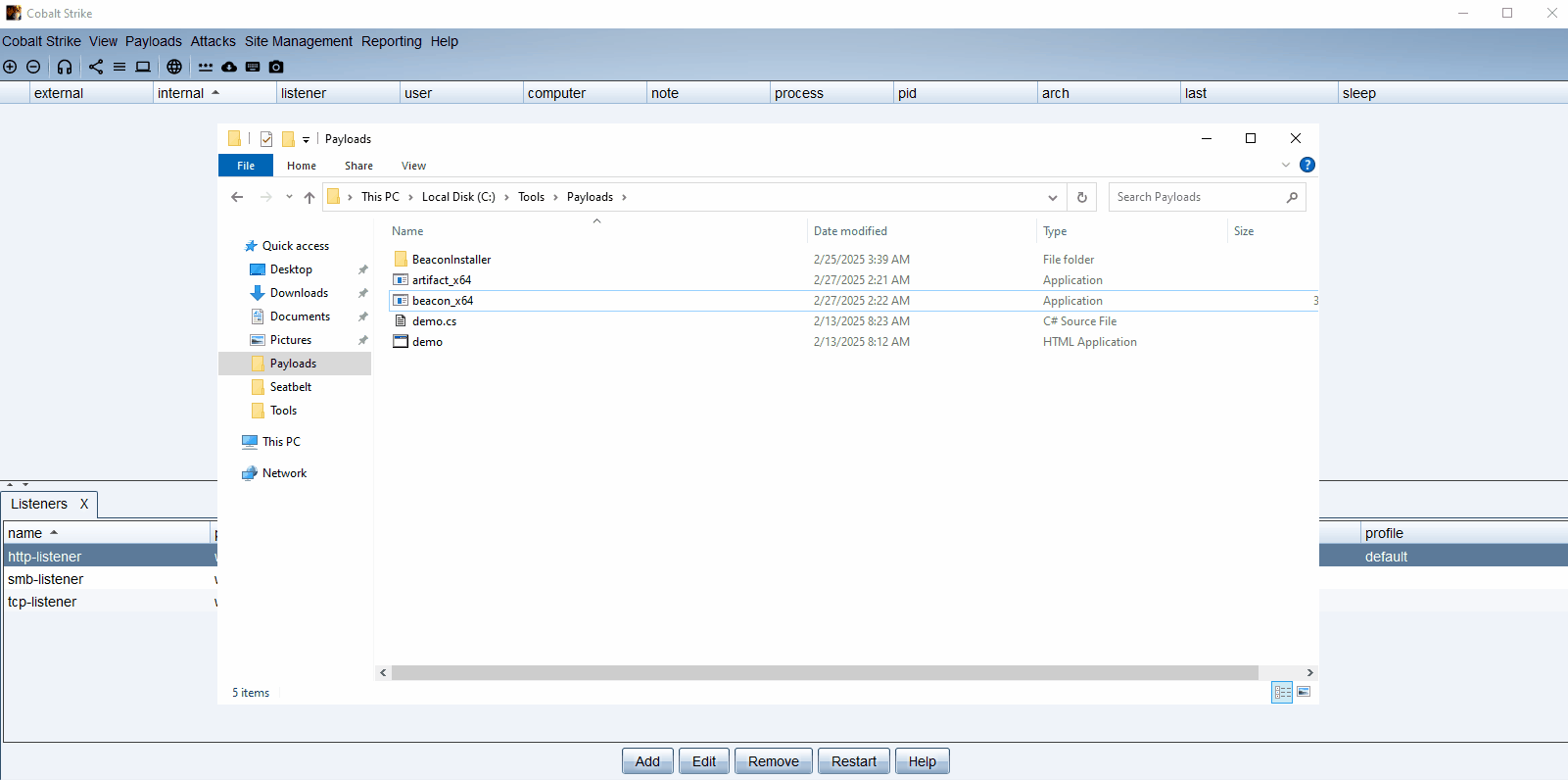Click the laptop targets icon in toolbar

143,67
